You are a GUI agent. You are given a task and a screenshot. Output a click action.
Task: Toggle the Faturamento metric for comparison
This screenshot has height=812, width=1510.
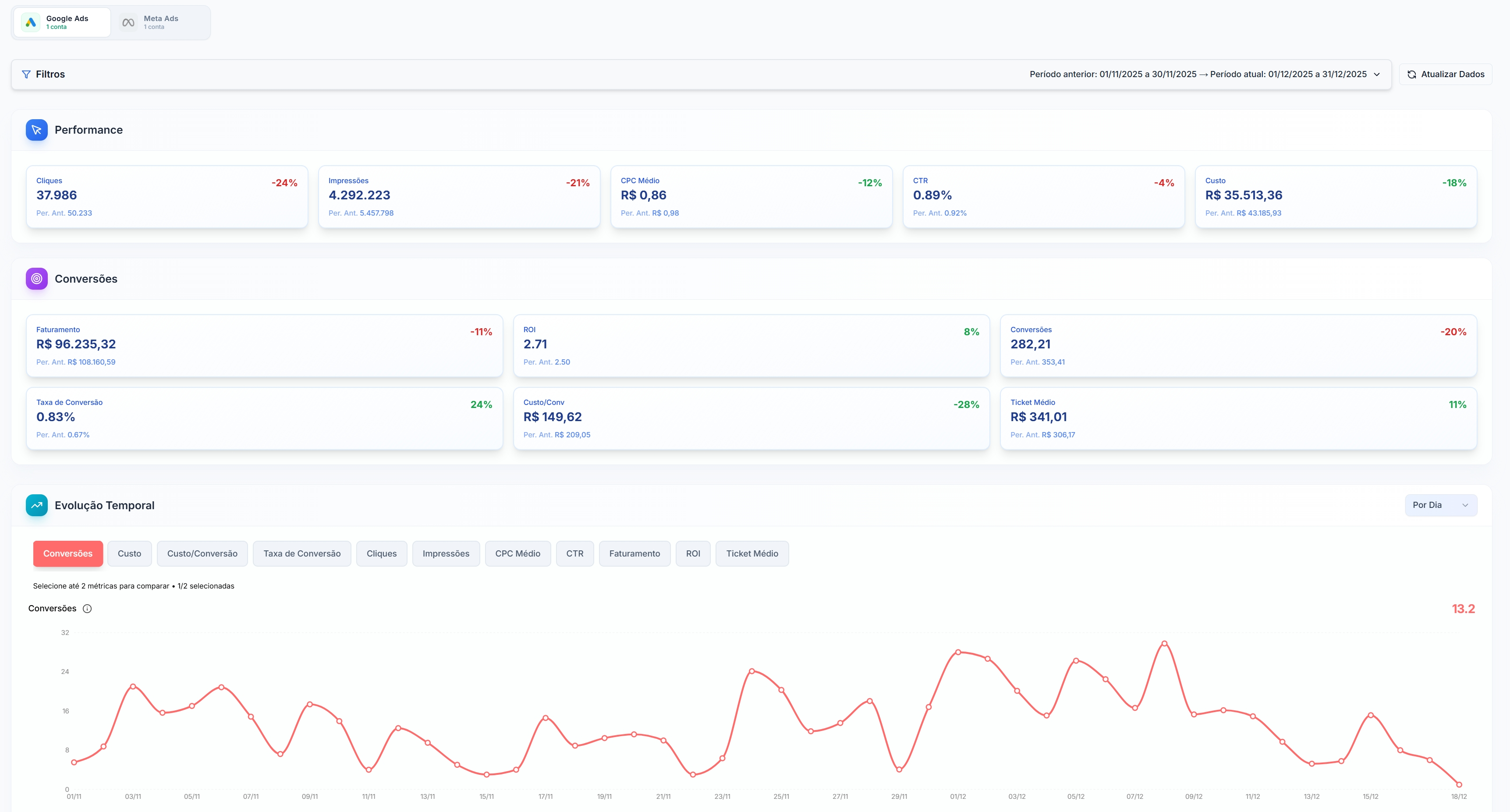[x=634, y=553]
